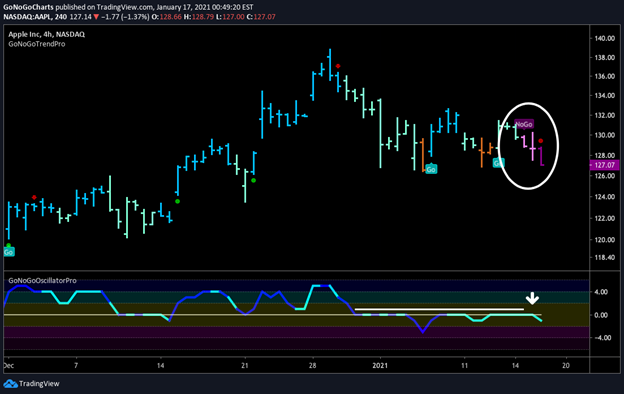This screenshot has height=394, width=624.
Task: Click the H:128.79 high value
Action: point(199,17)
